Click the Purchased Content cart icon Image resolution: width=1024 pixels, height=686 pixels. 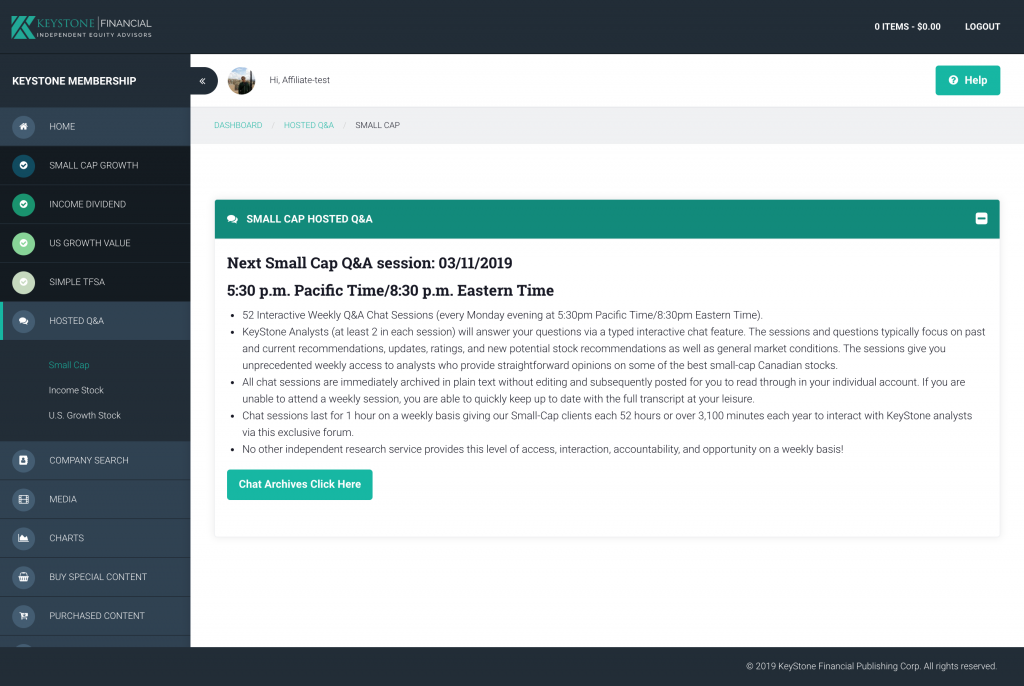pos(24,616)
